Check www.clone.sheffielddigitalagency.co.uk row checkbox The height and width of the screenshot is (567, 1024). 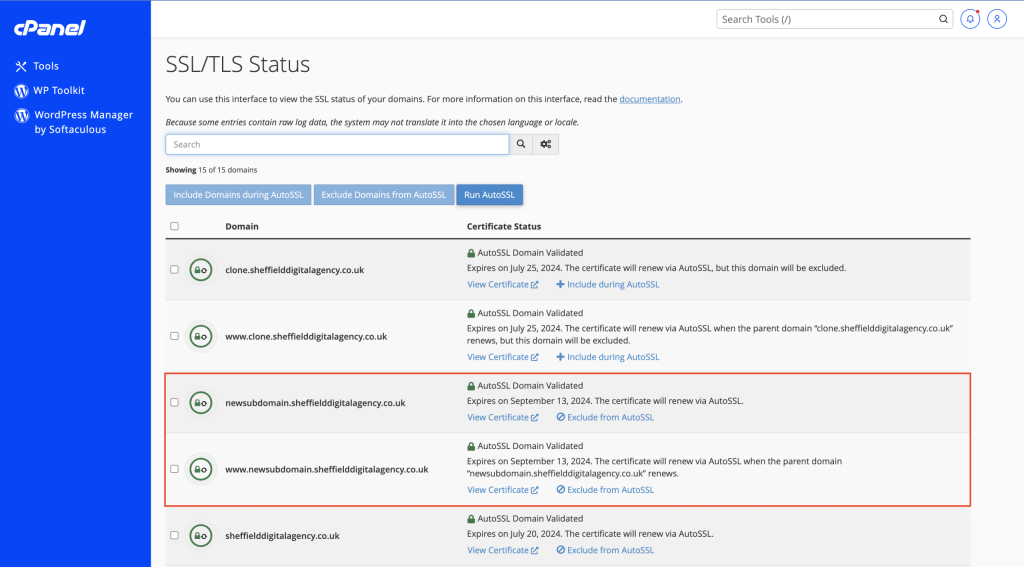pos(174,336)
